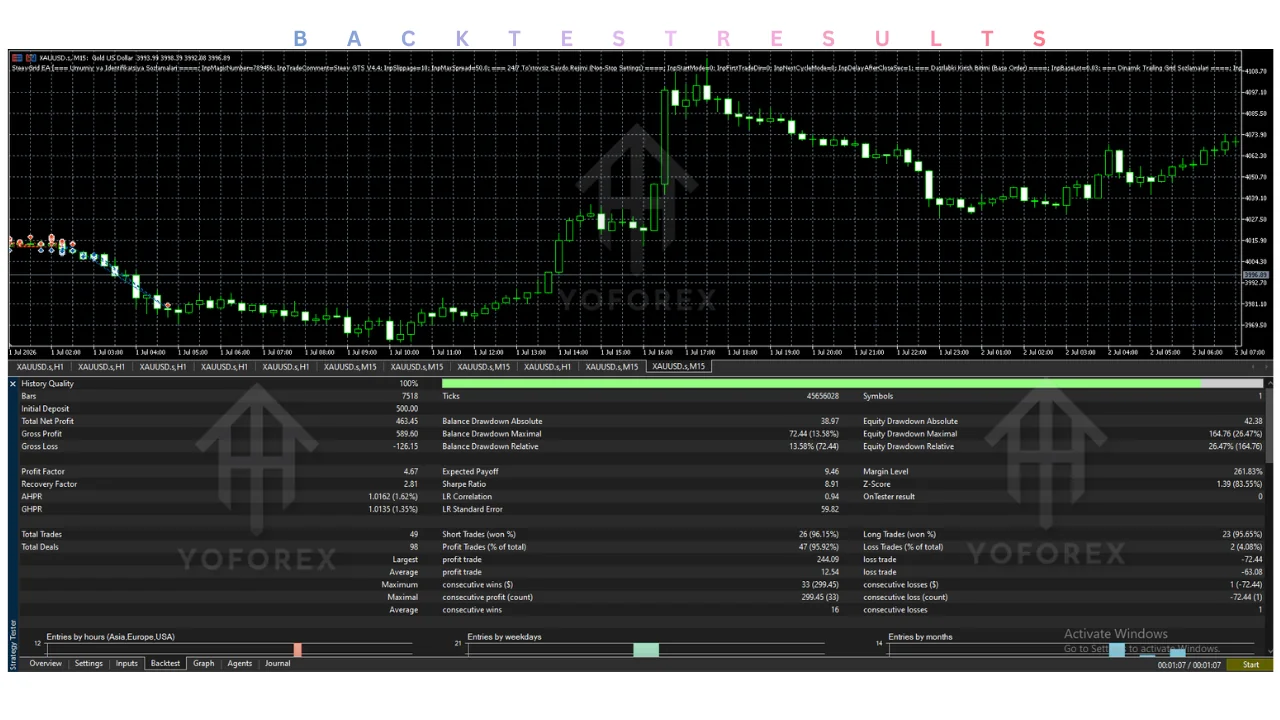Click the Expected Payoff value 9.46
1280x720 pixels.
coord(831,471)
